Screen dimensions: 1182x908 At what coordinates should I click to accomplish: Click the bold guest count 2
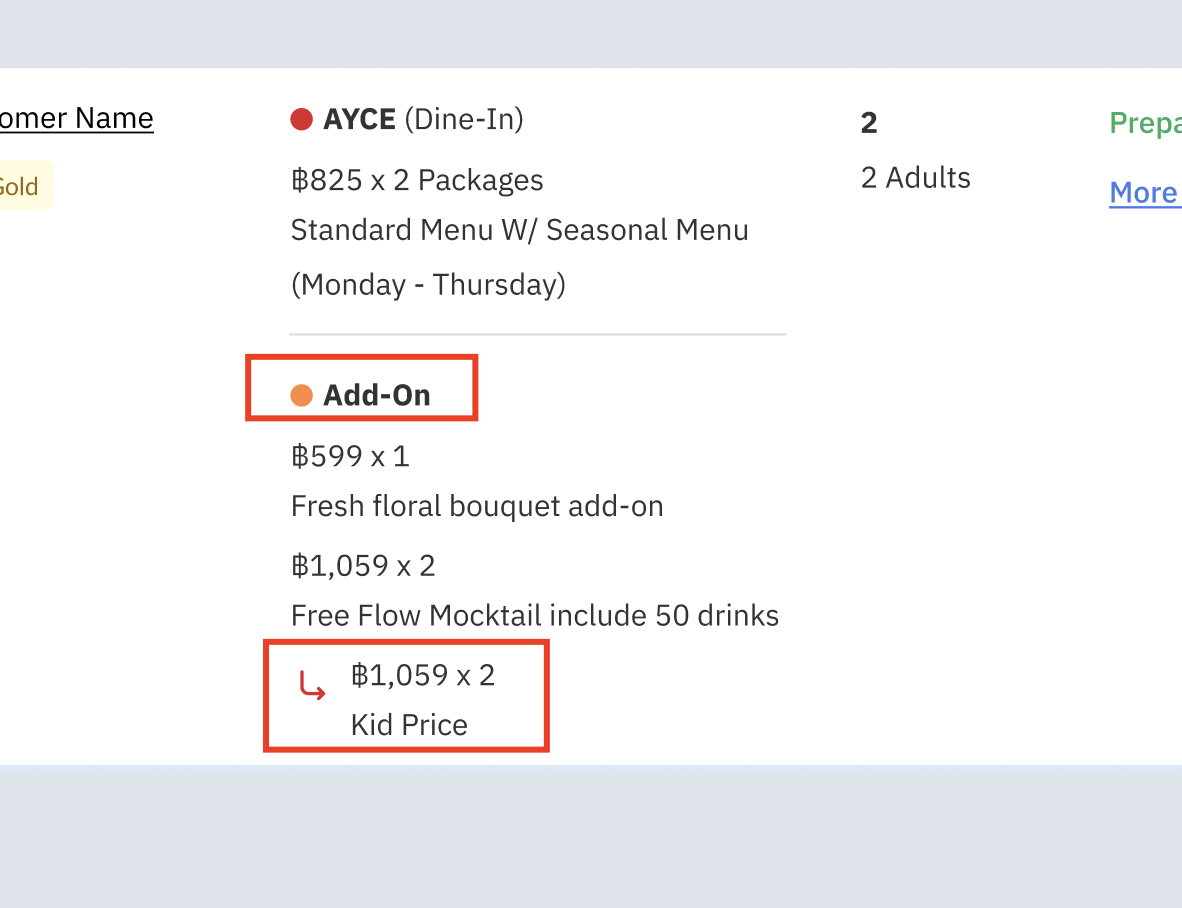tap(869, 123)
